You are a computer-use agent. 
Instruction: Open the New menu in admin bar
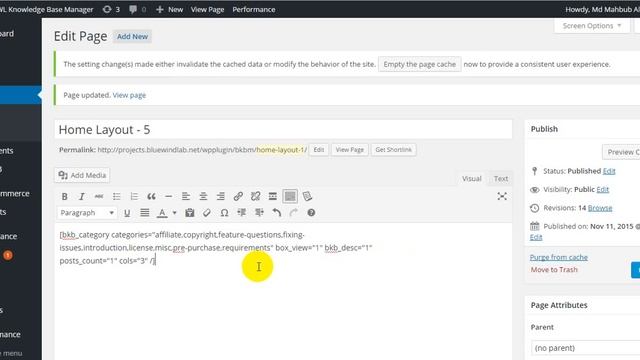(169, 9)
